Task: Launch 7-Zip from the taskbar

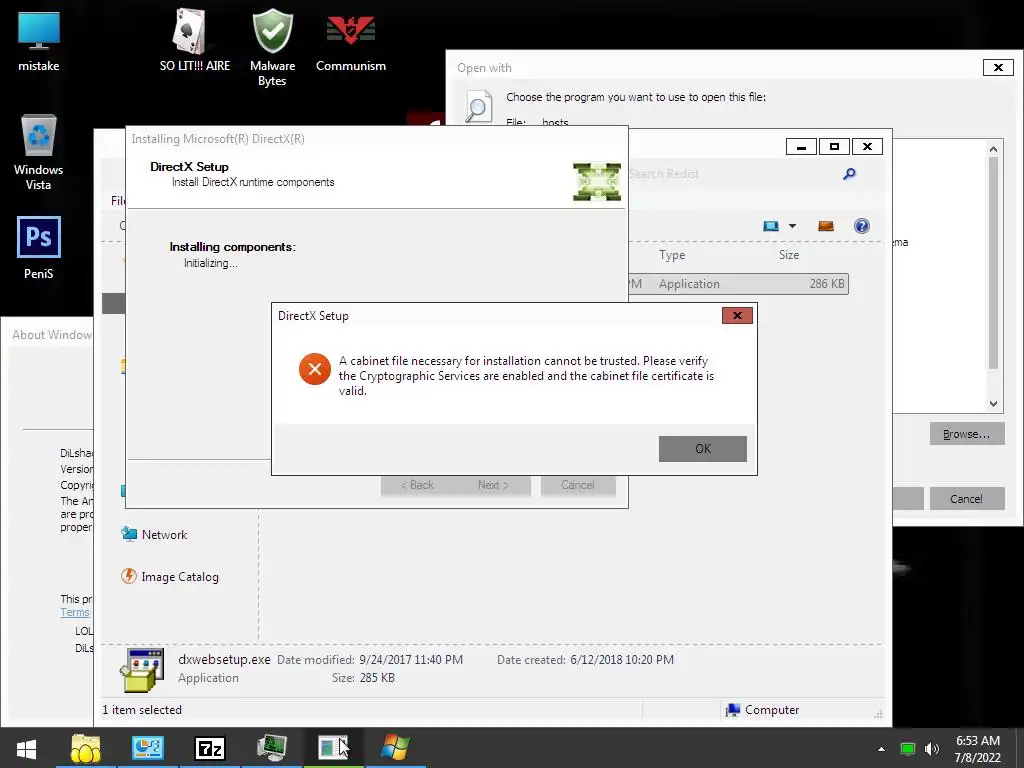Action: (210, 748)
